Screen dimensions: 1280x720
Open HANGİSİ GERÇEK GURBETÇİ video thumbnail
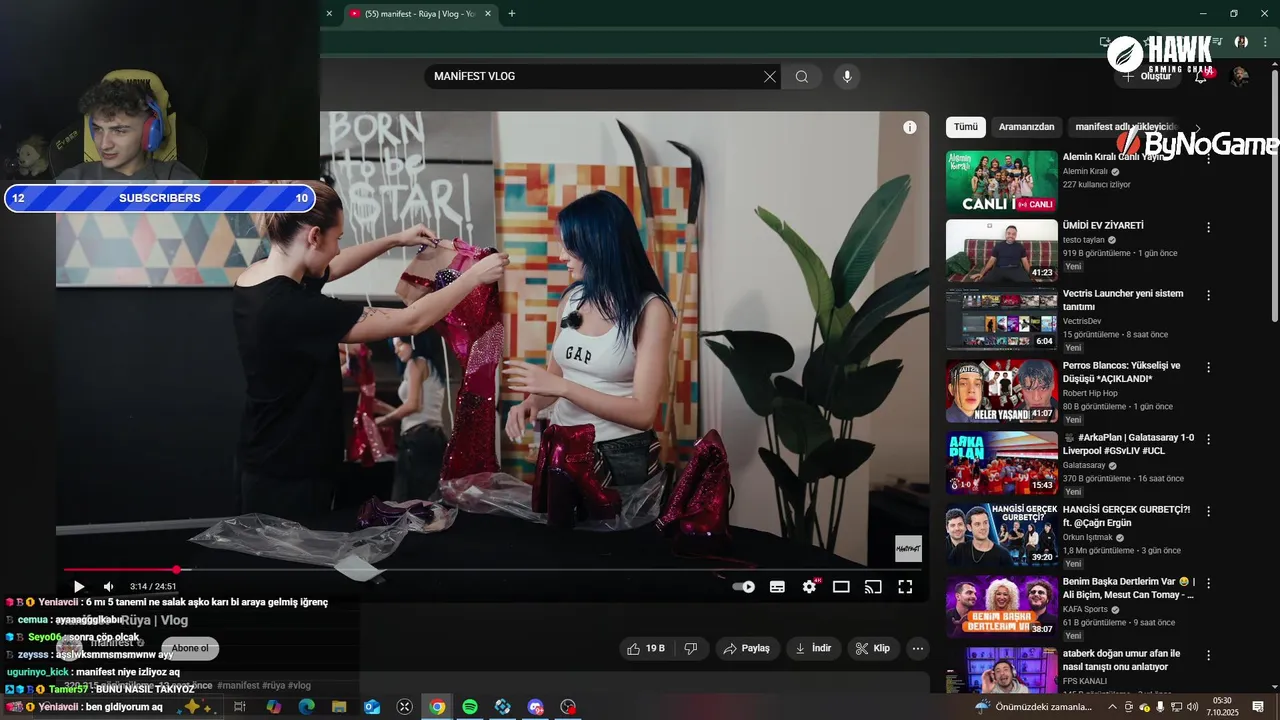[x=1001, y=535]
